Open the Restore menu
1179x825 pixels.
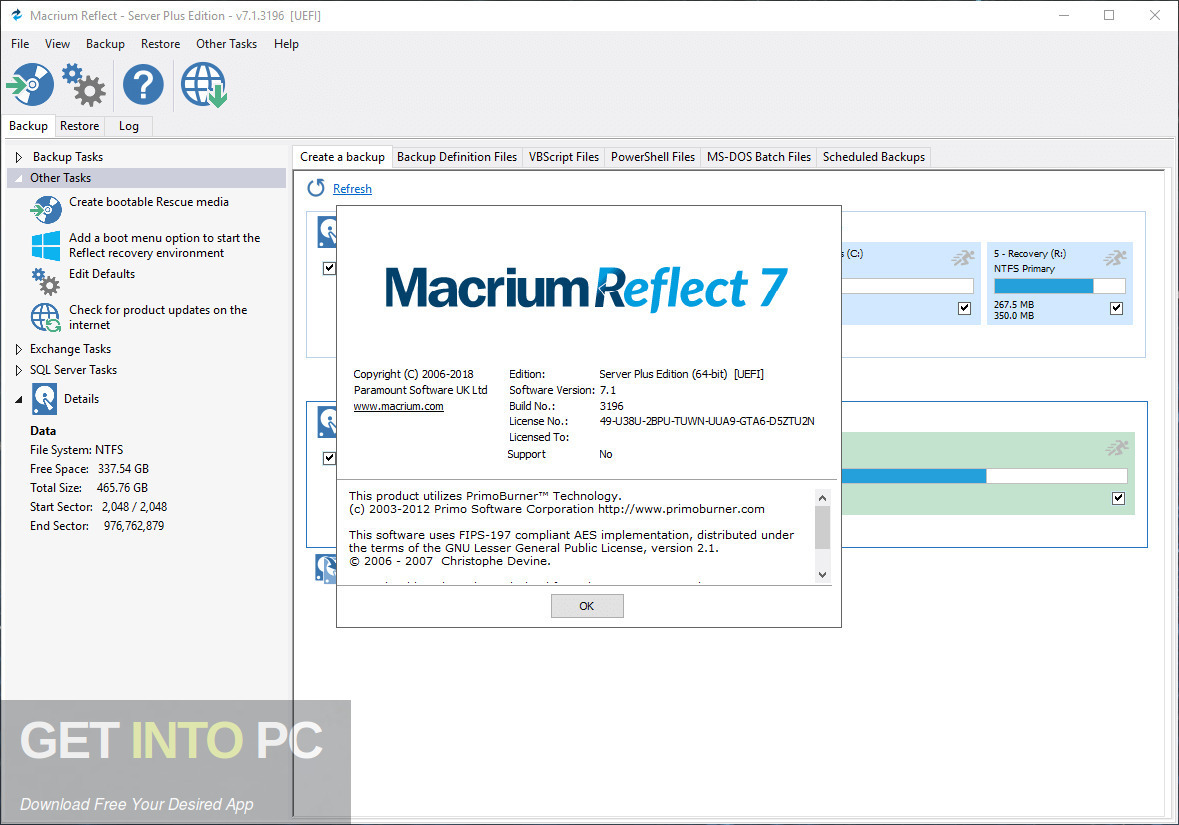(160, 44)
